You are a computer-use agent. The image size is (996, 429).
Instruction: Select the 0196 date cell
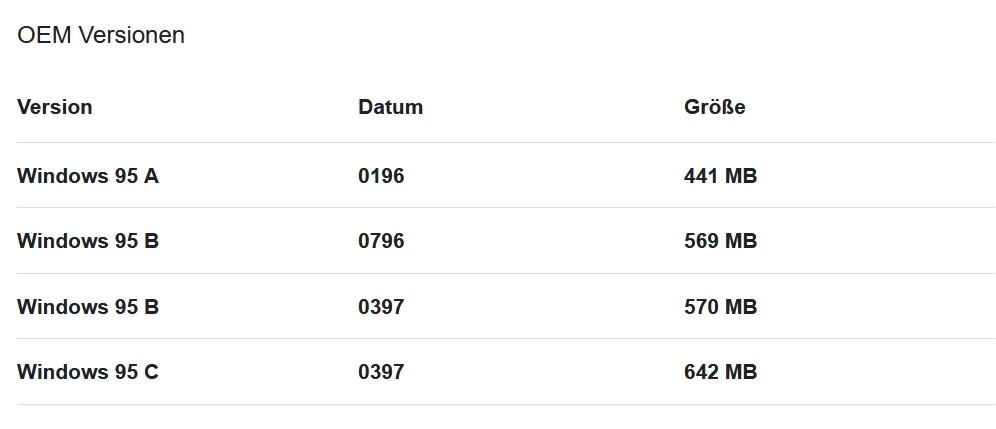(x=381, y=175)
